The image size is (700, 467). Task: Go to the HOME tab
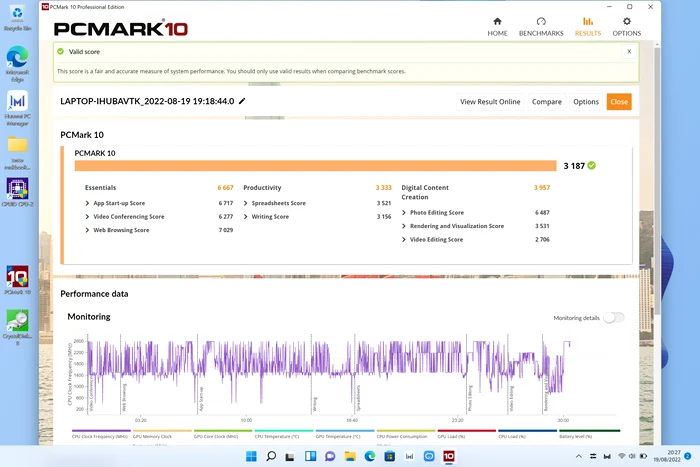coord(497,27)
